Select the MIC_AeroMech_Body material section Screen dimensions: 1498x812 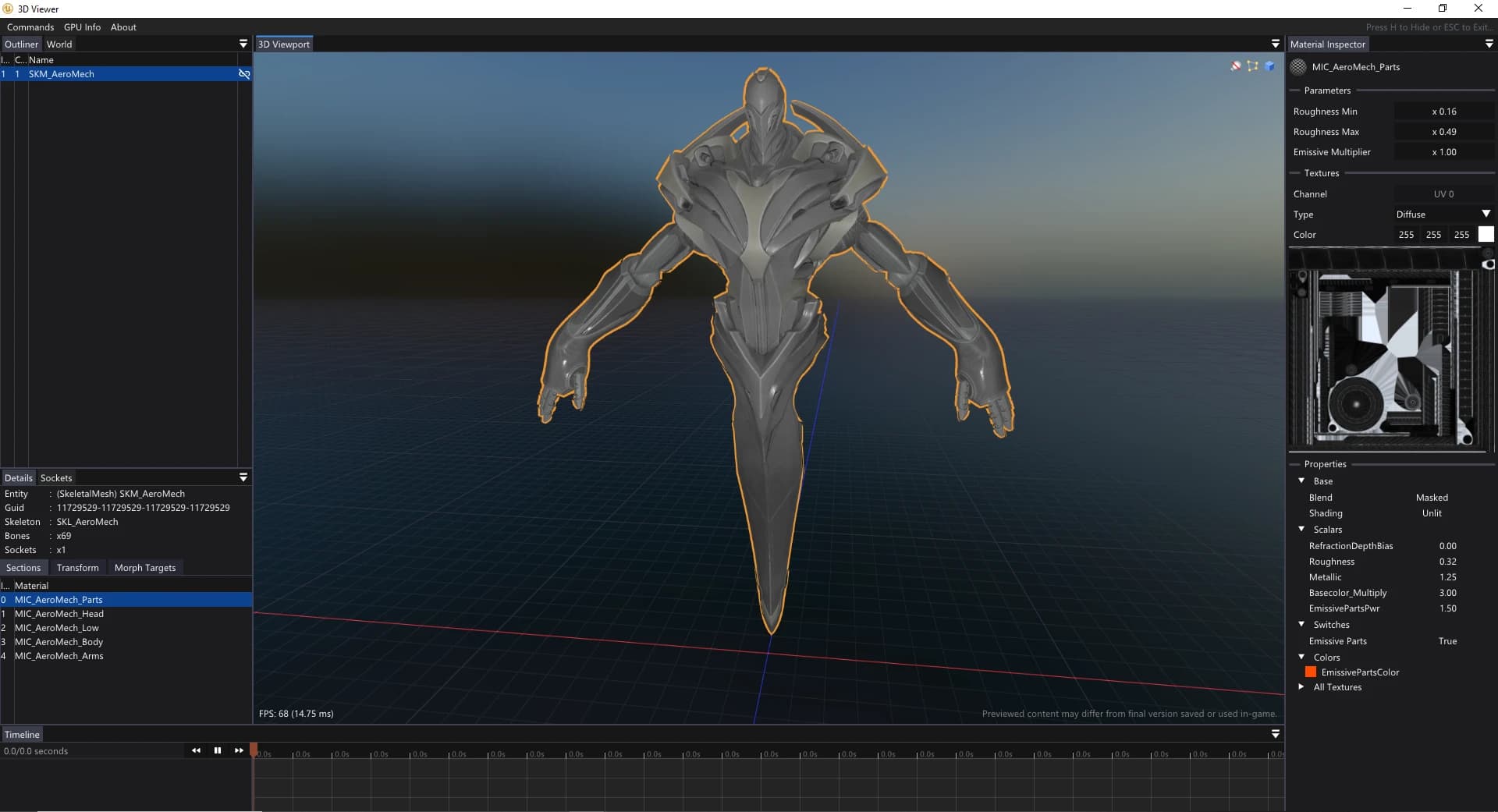(126, 642)
